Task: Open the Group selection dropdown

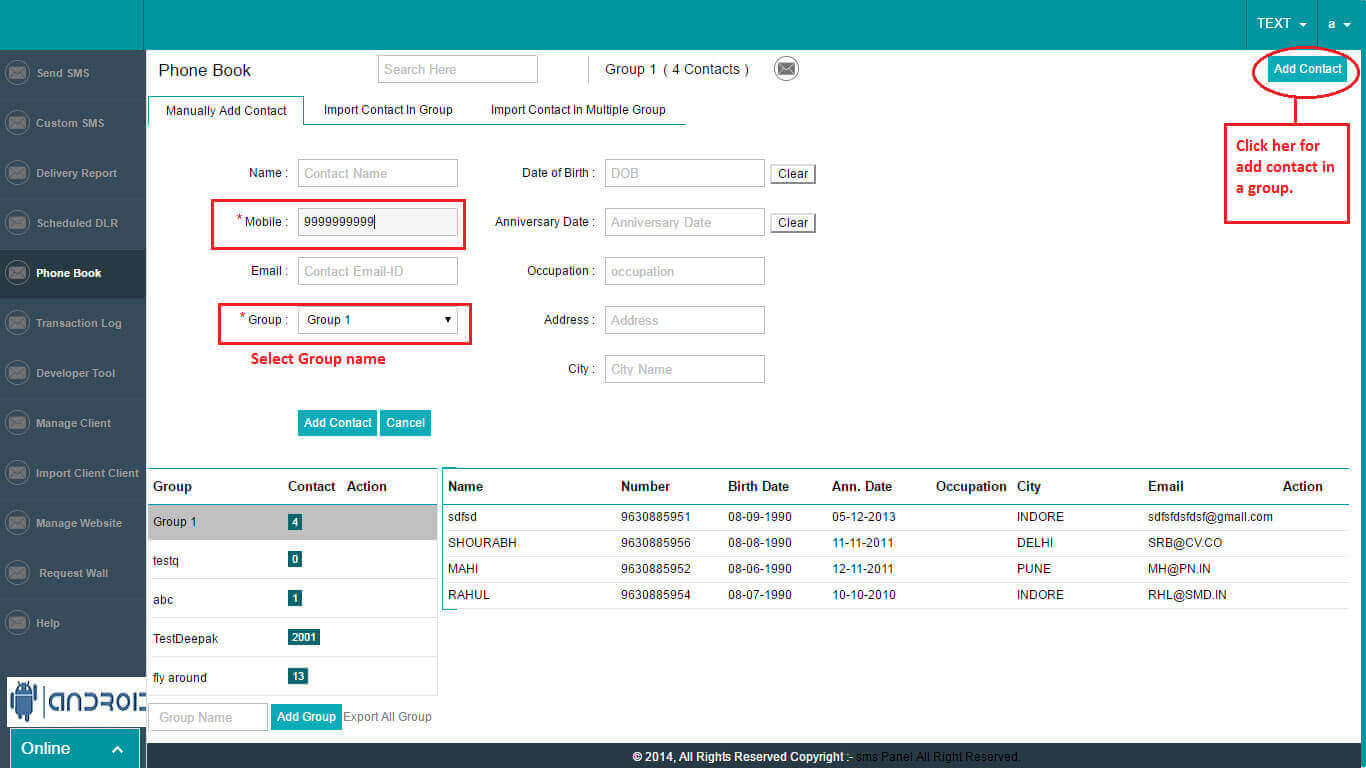Action: pyautogui.click(x=378, y=320)
